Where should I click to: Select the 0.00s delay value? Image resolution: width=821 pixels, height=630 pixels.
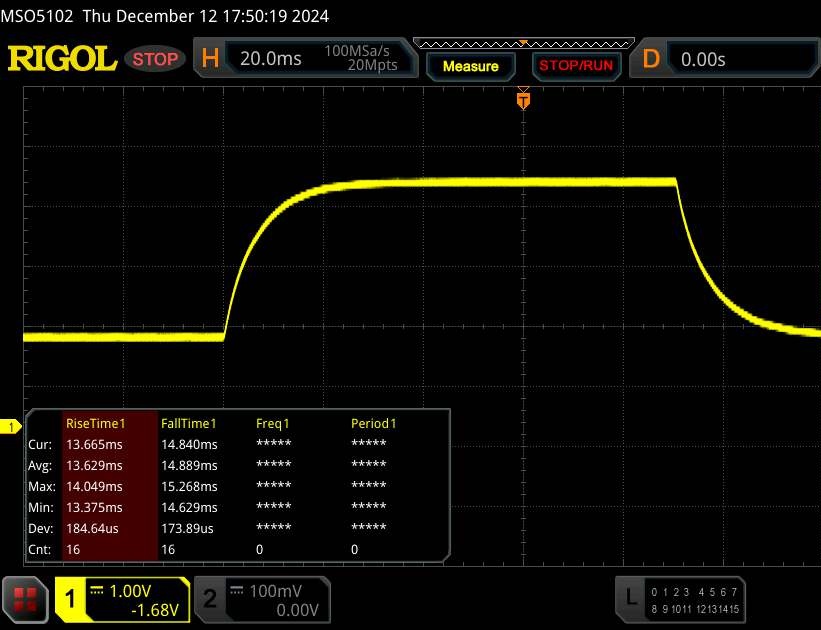click(703, 59)
